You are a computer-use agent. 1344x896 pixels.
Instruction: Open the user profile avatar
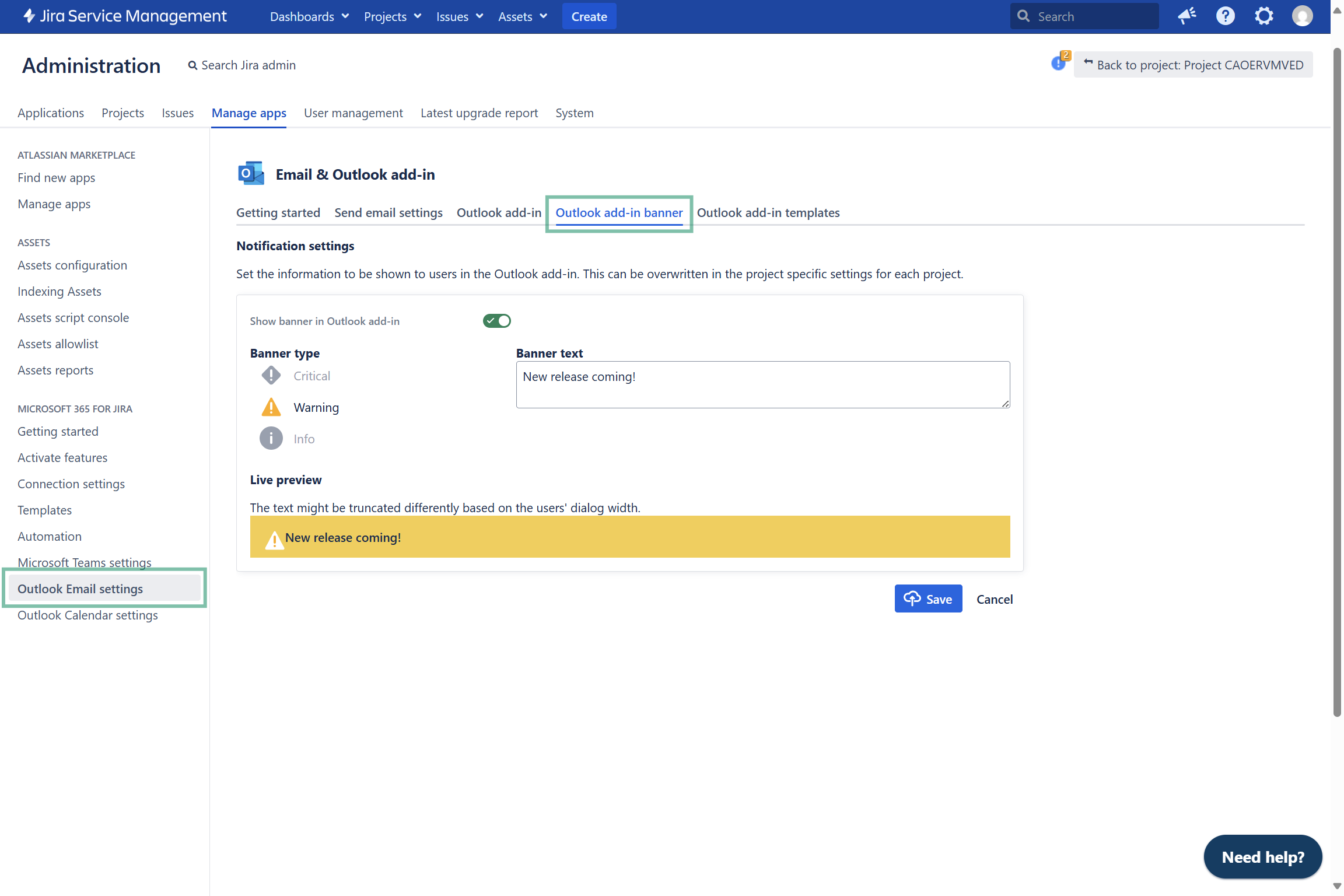click(1302, 16)
